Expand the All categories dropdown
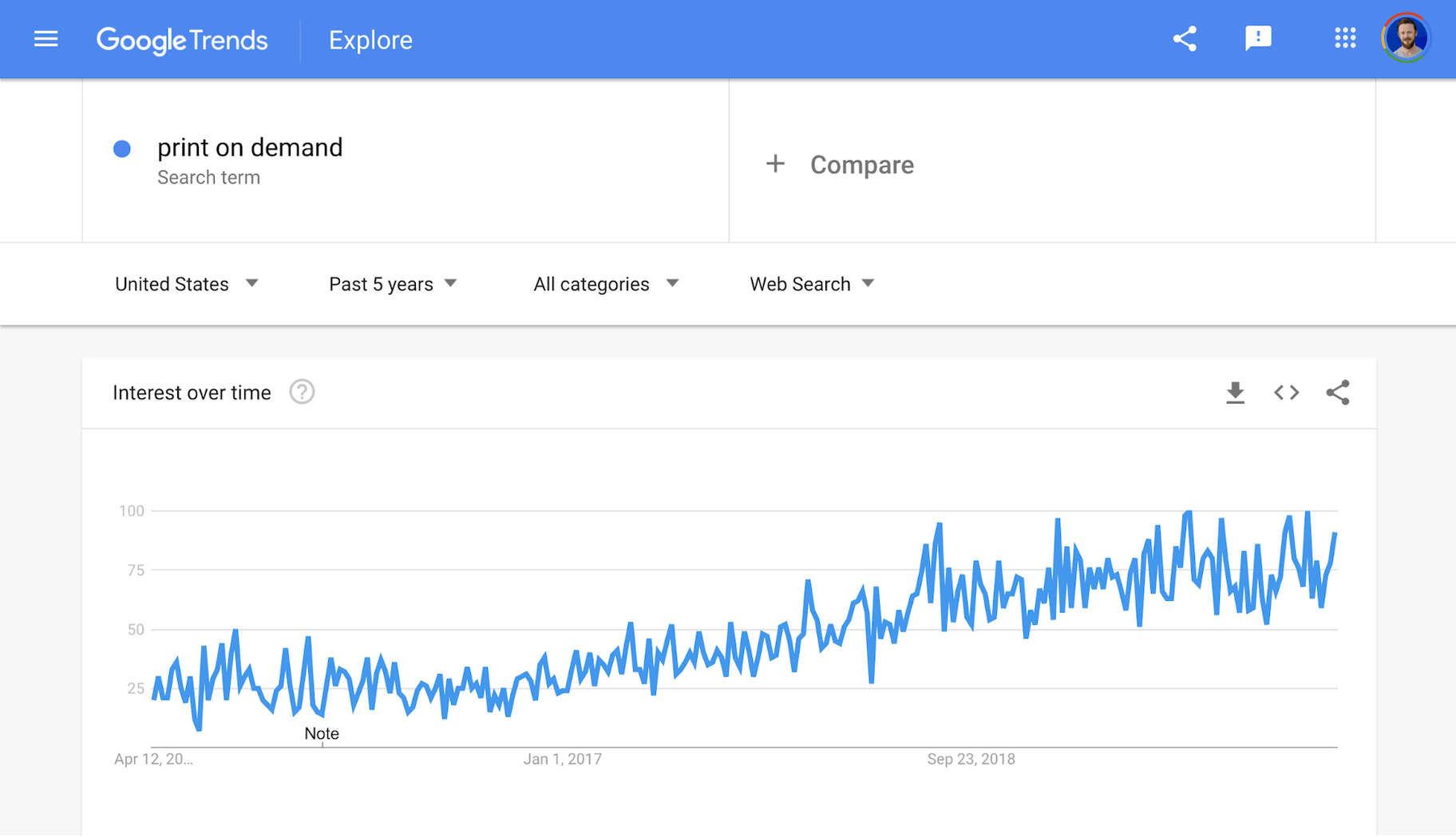This screenshot has width=1456, height=837. click(x=606, y=284)
